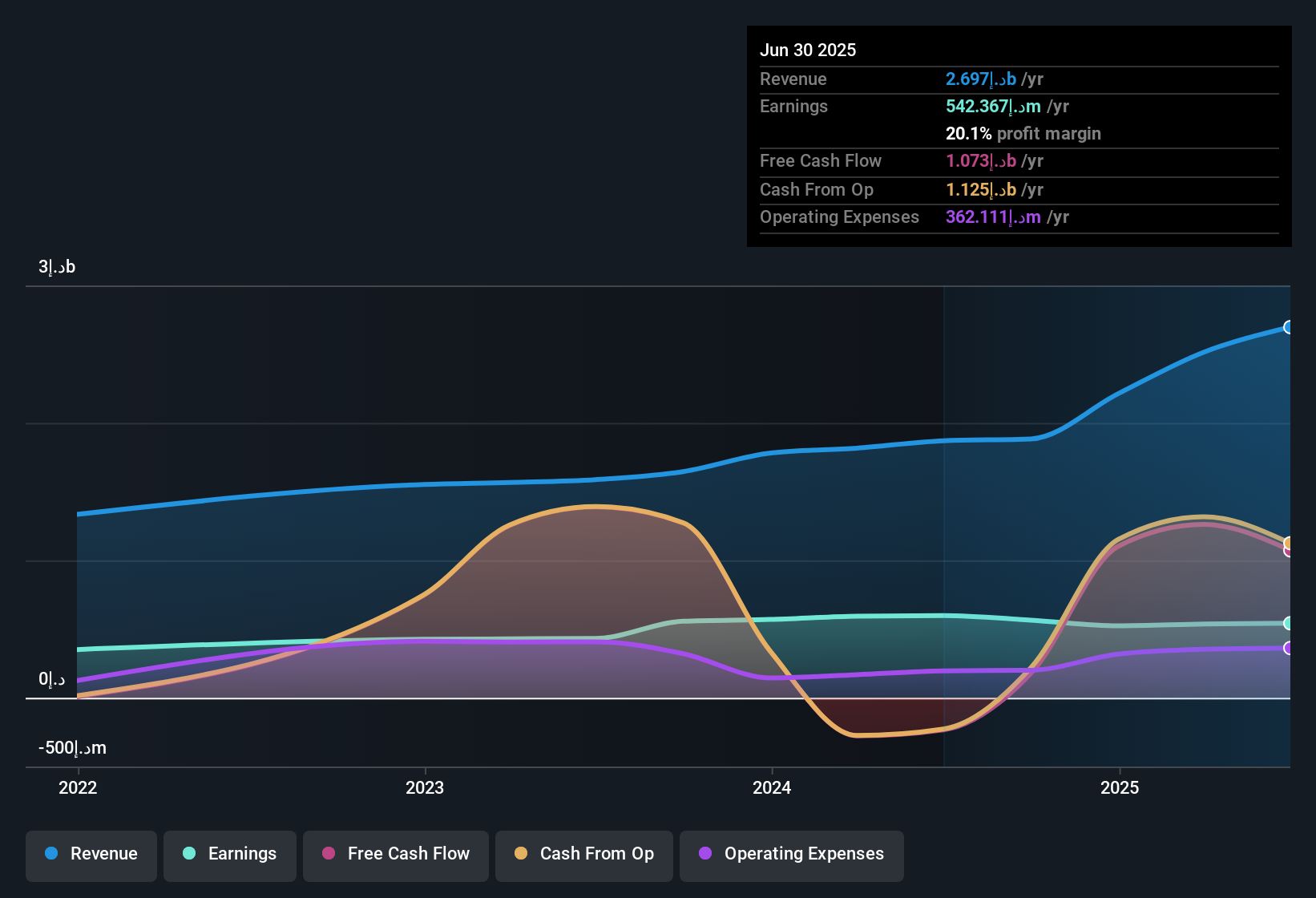Select the 2023 axis label
This screenshot has height=898, width=1316.
tap(426, 788)
